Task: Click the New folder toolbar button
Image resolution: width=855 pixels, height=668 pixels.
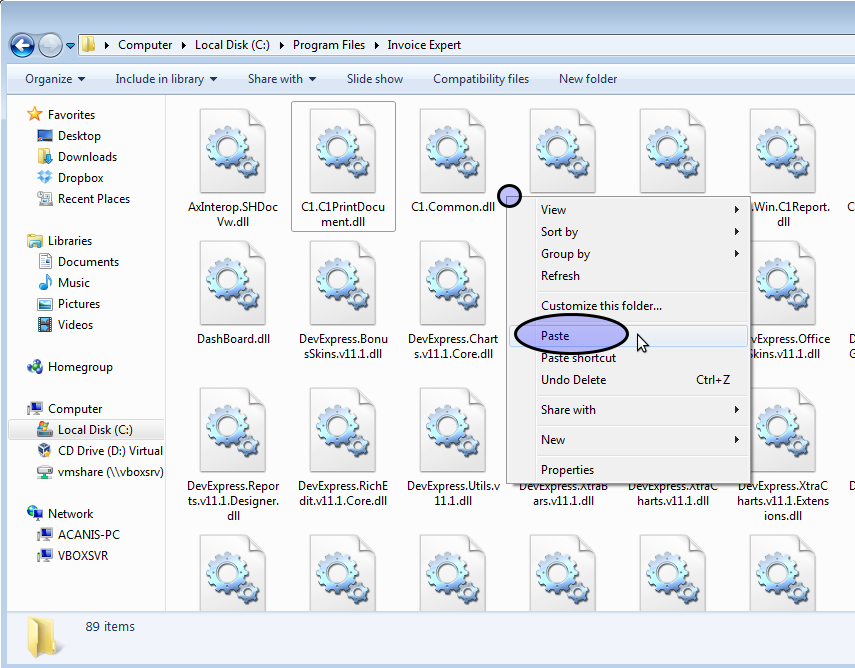Action: point(588,79)
